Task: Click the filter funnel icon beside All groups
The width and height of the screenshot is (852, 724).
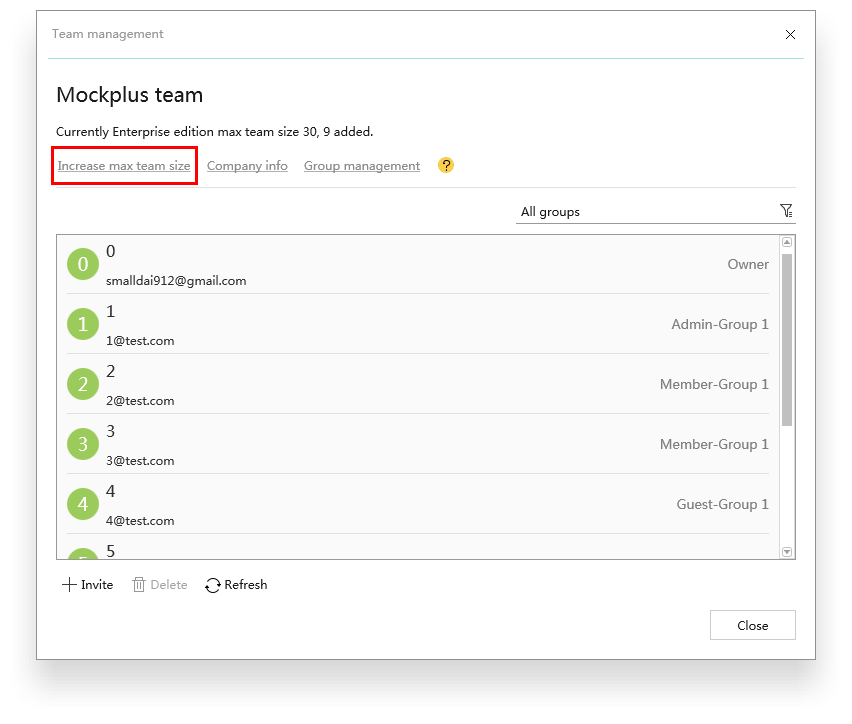Action: (786, 211)
